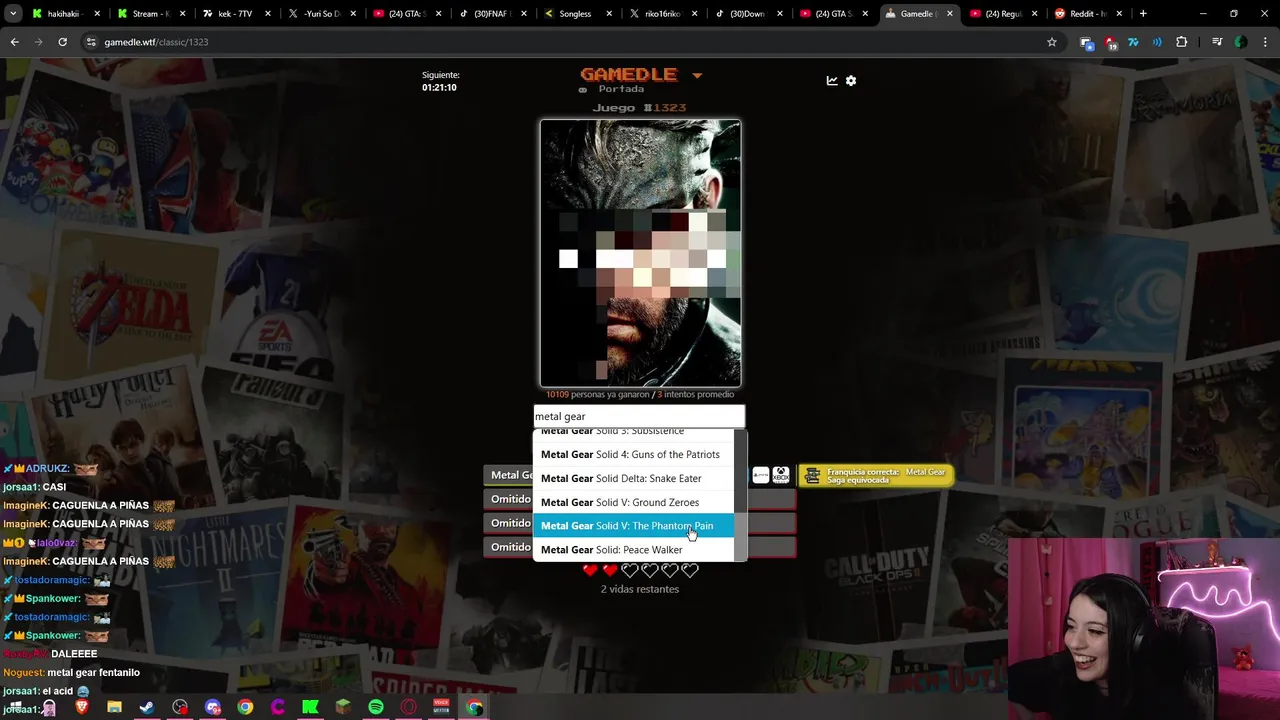Open File Explorer from taskbar
This screenshot has height=720, width=1280.
(x=114, y=707)
